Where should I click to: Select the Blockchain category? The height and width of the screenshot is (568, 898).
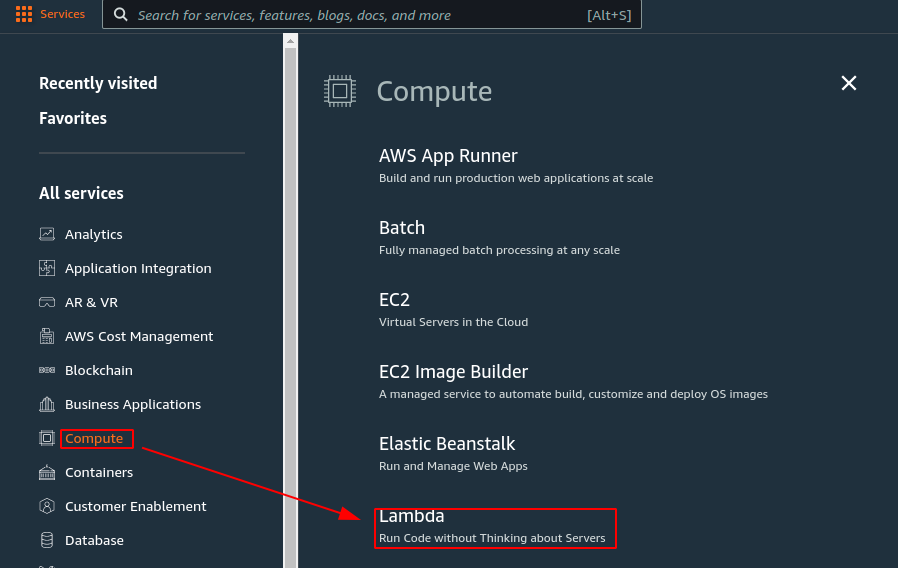click(x=99, y=370)
